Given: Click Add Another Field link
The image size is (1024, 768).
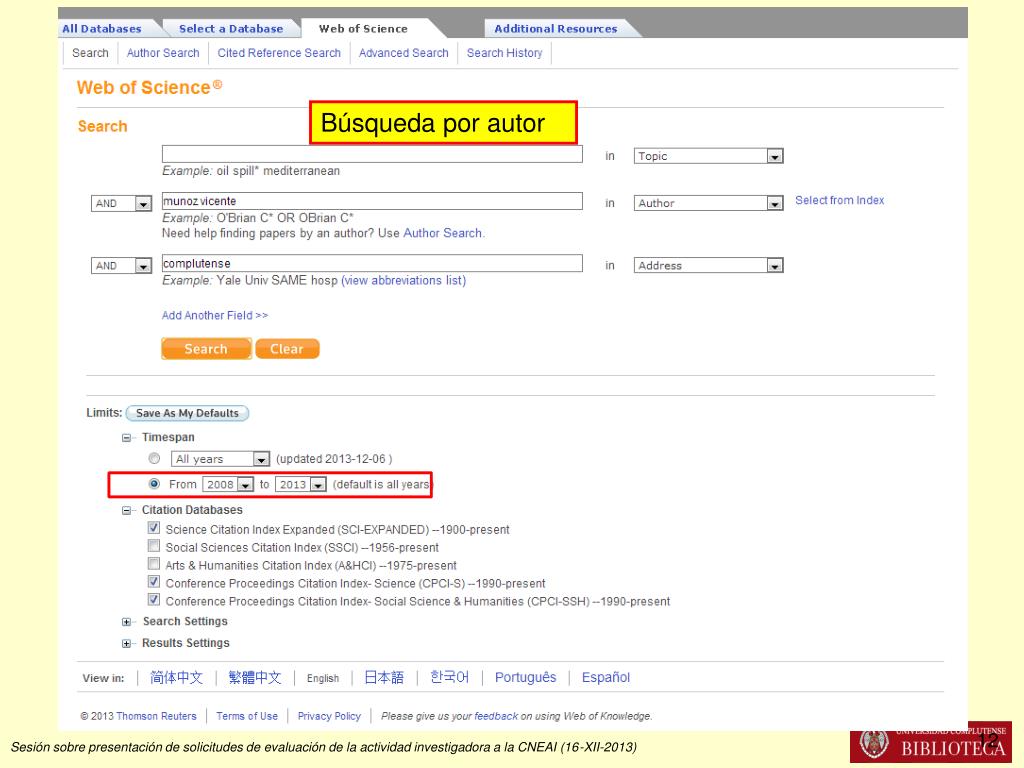Looking at the screenshot, I should click(215, 315).
